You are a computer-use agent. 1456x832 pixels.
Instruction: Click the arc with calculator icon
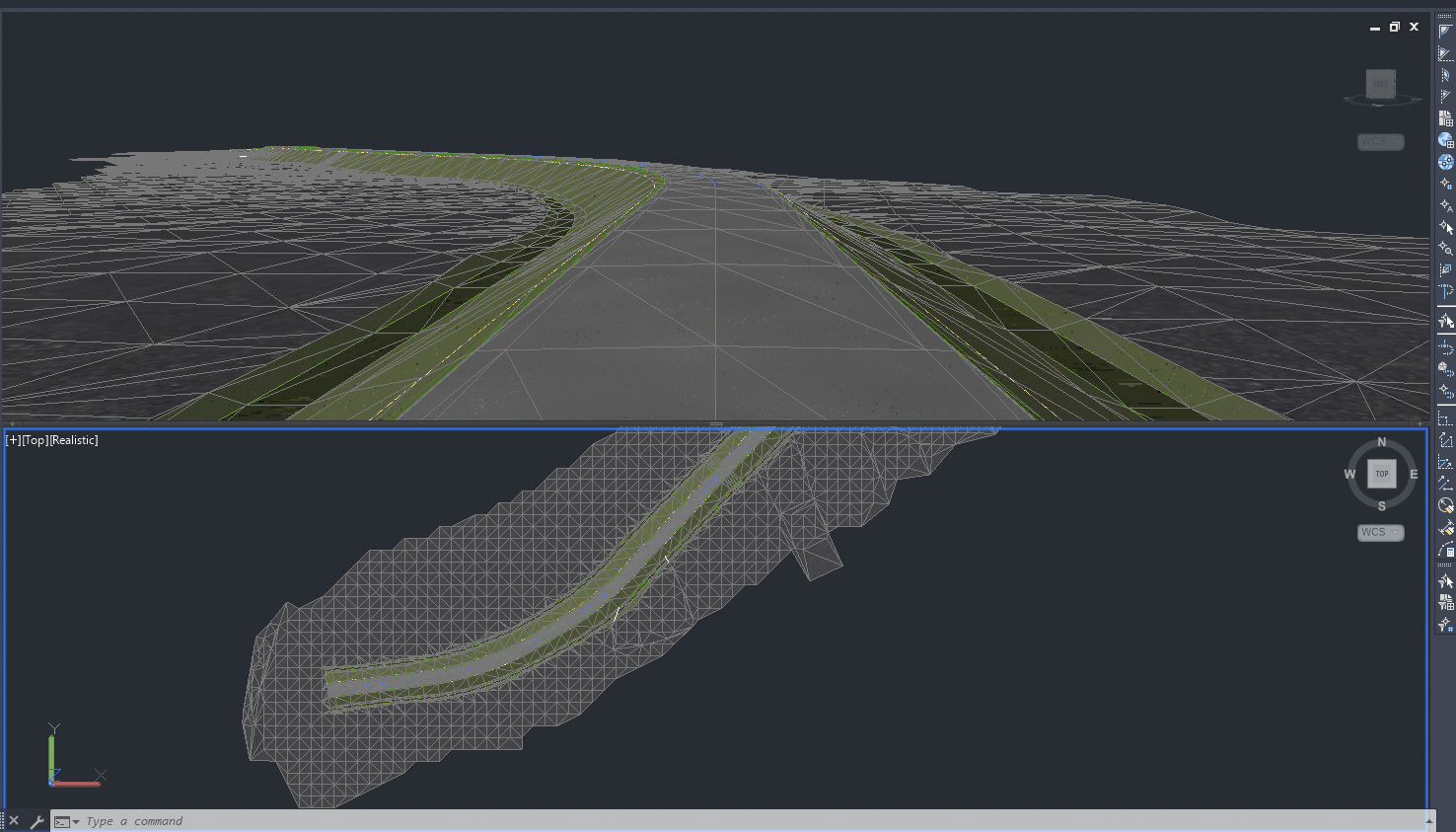coord(1446,550)
